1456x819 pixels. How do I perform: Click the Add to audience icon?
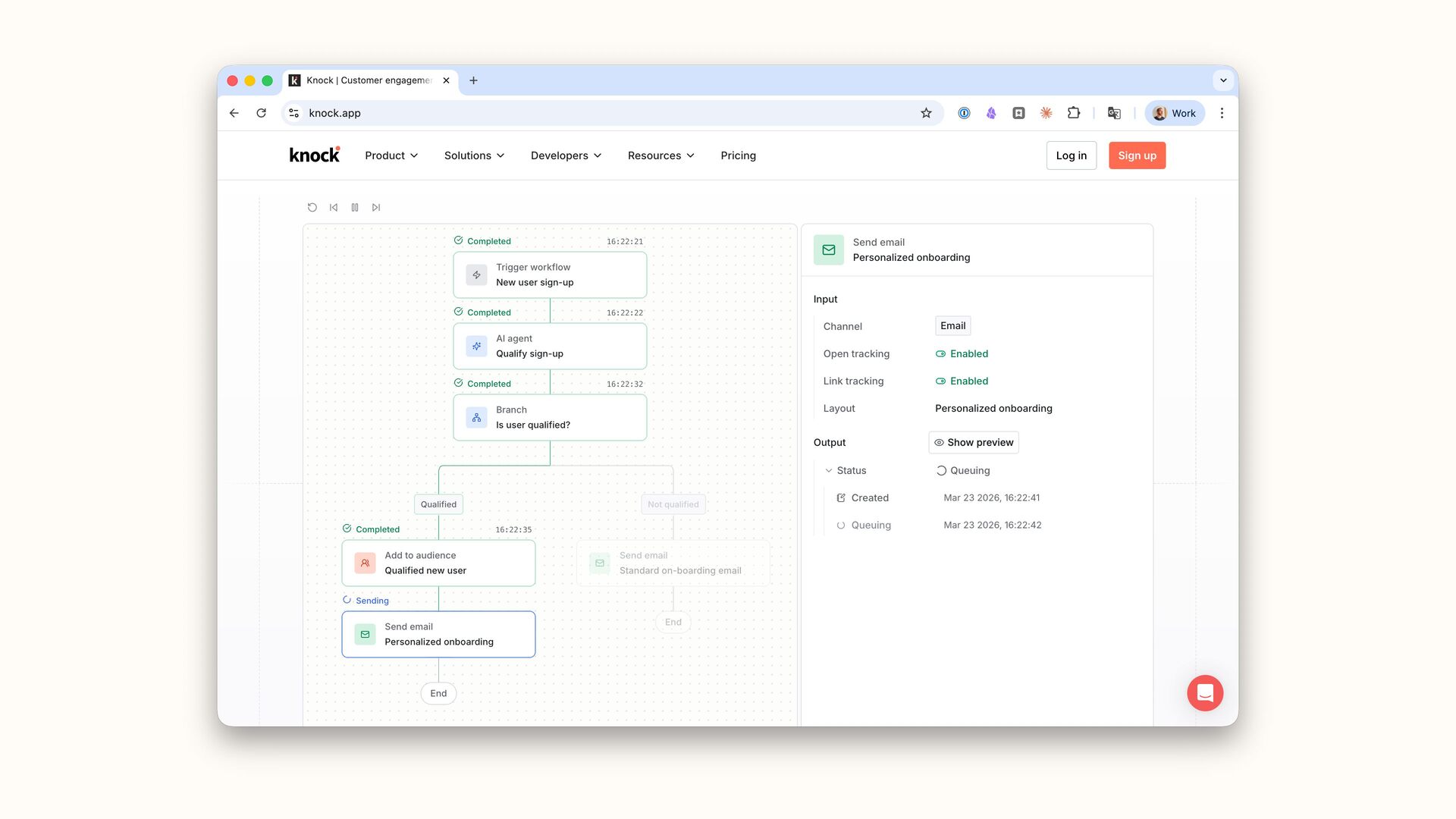[365, 563]
